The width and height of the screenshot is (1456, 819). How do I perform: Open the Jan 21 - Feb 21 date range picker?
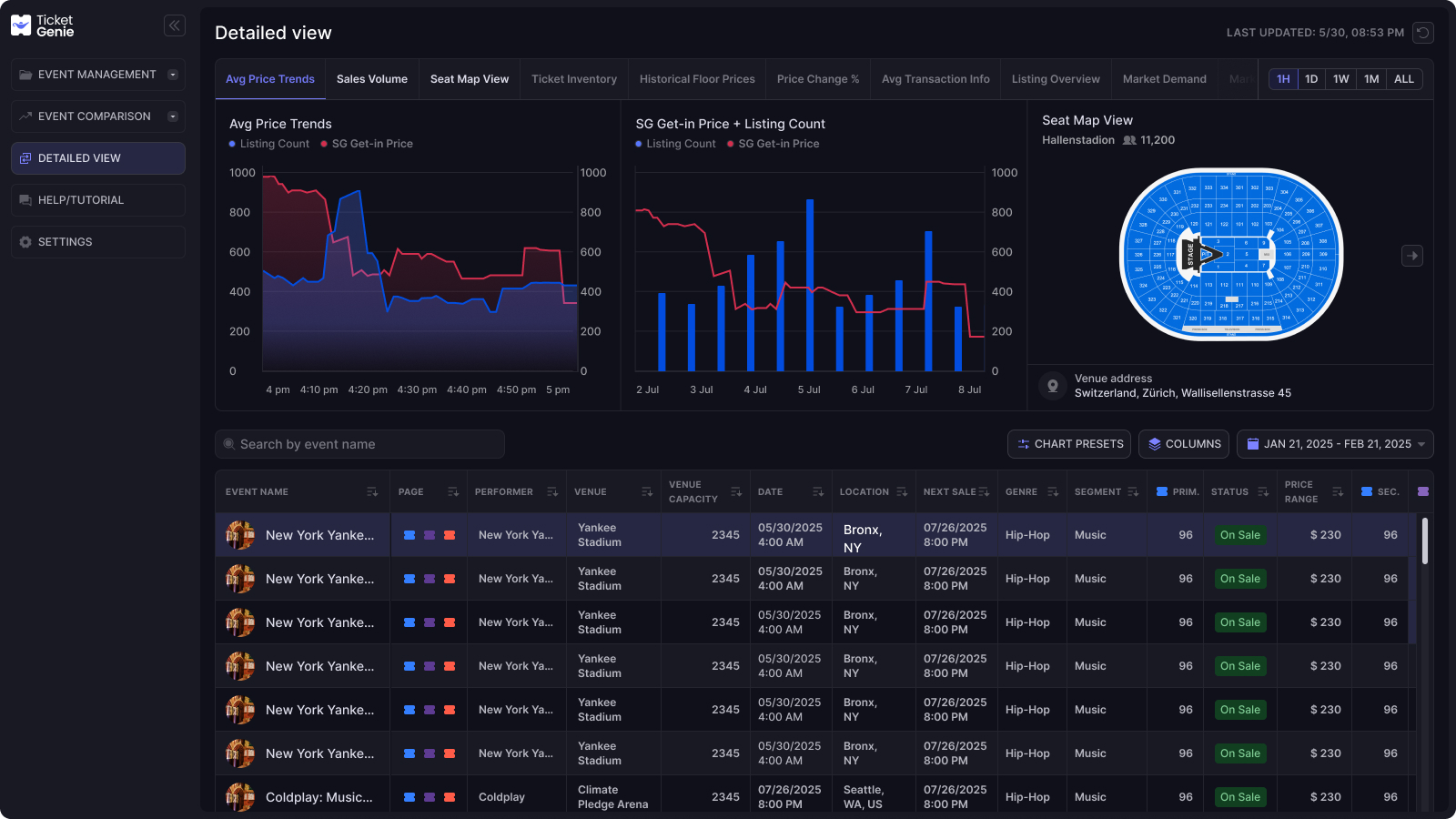[1334, 444]
